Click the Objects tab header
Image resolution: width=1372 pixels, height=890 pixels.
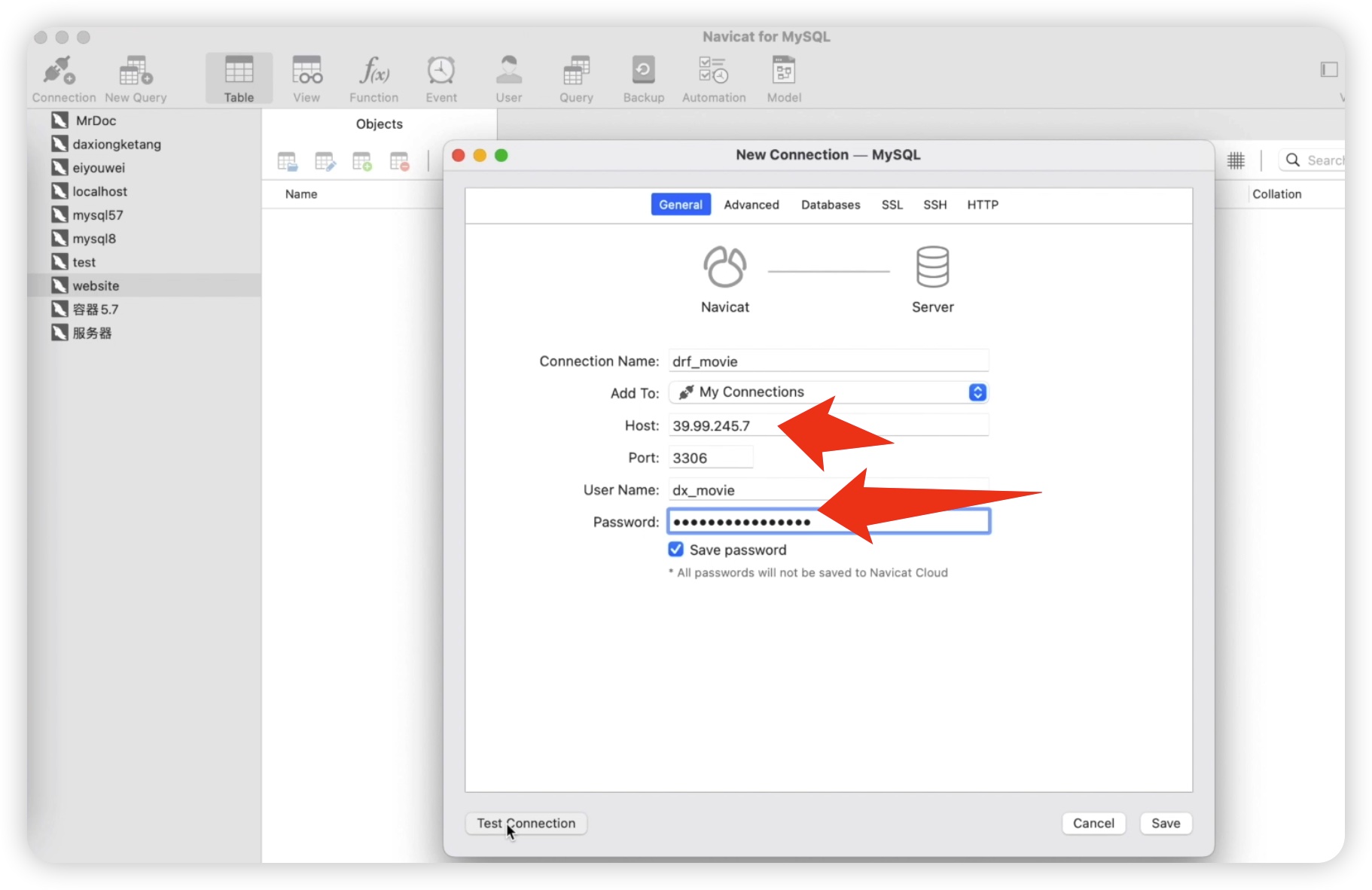click(x=379, y=124)
